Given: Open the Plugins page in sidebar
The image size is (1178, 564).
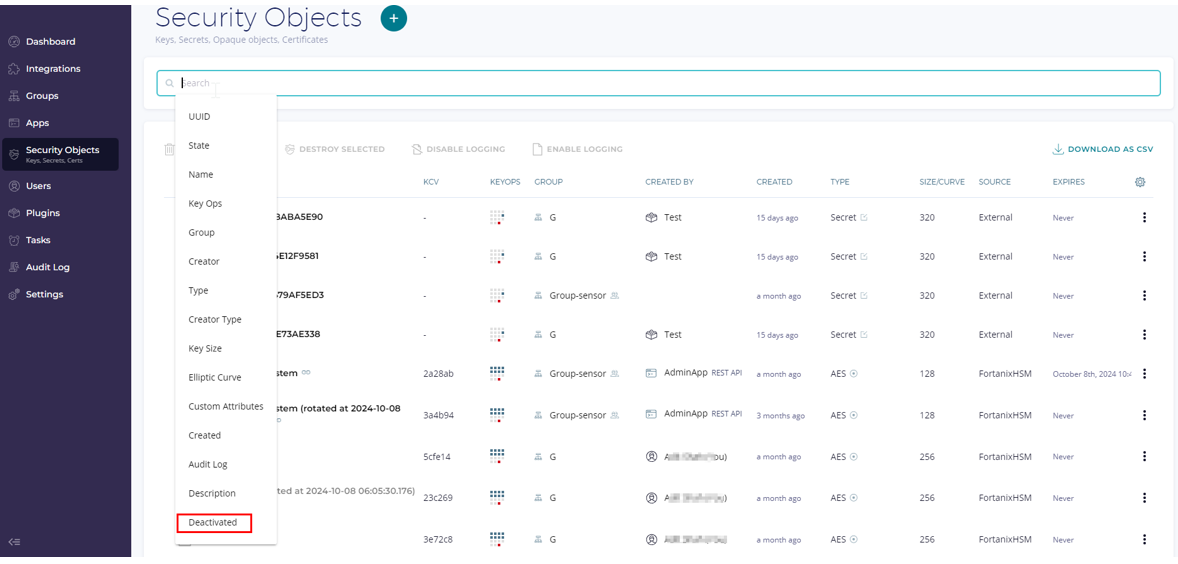Looking at the screenshot, I should pyautogui.click(x=43, y=213).
